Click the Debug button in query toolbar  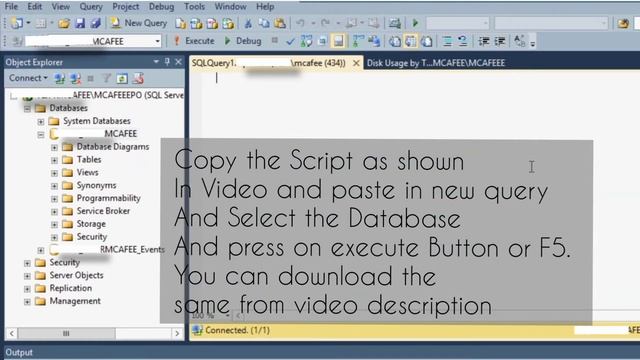[243, 41]
